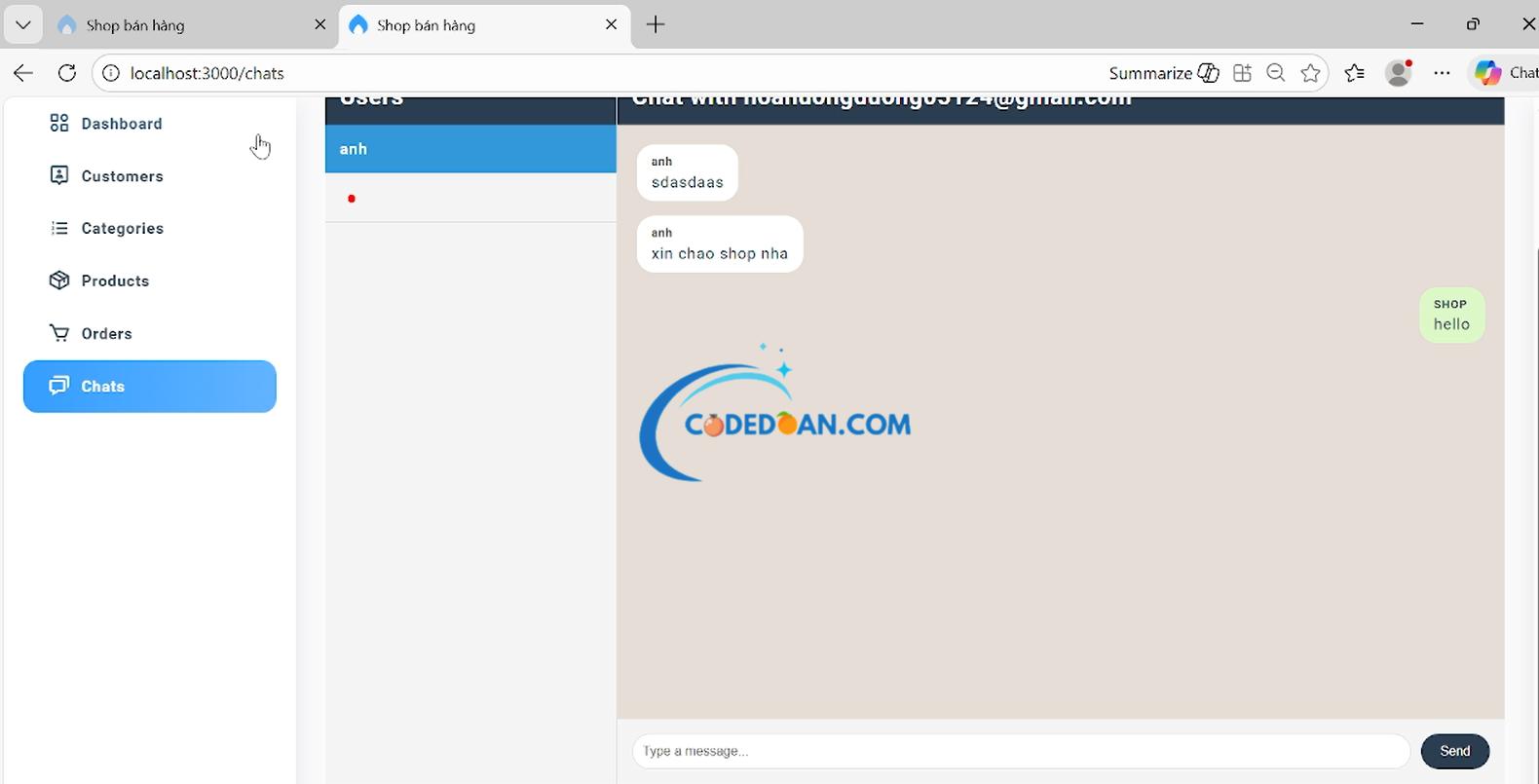This screenshot has height=784, width=1539.
Task: Select the user with the red dot
Action: [470, 199]
